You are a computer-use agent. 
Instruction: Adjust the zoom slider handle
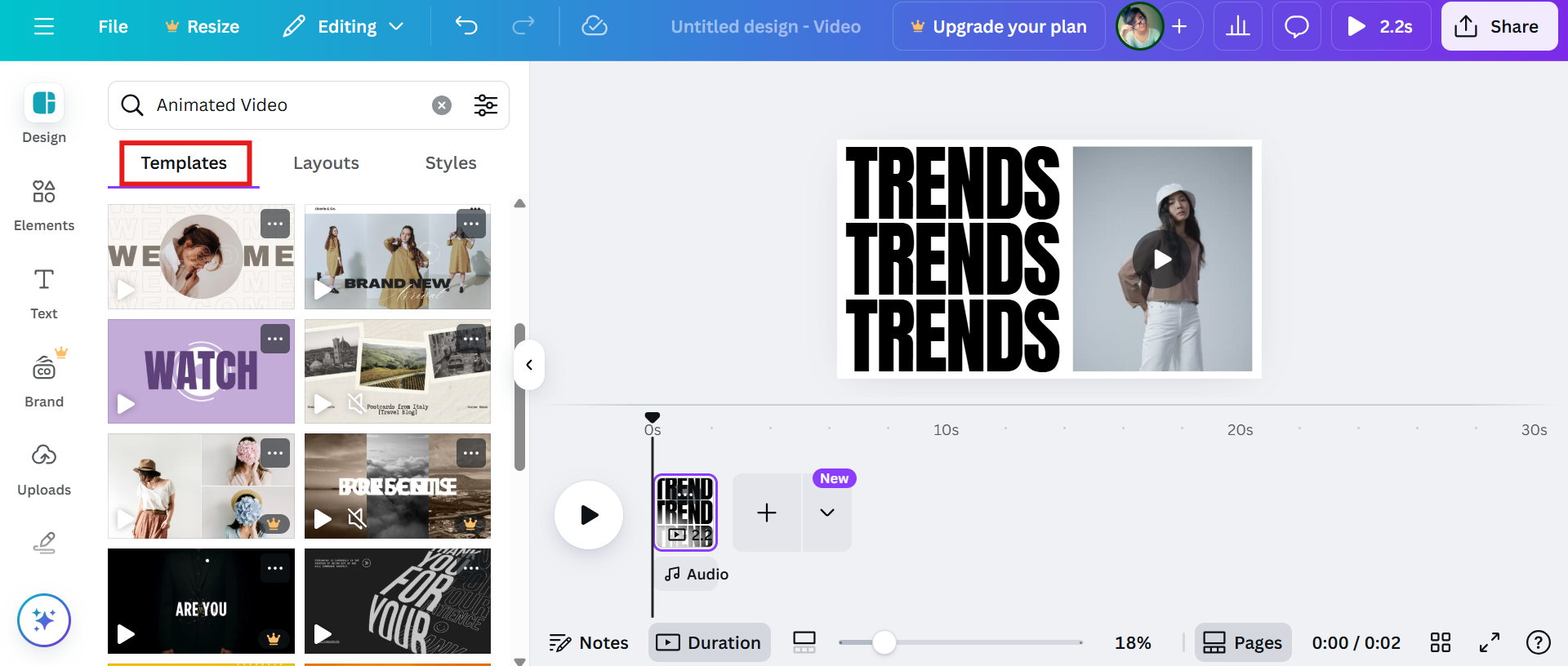pyautogui.click(x=884, y=643)
